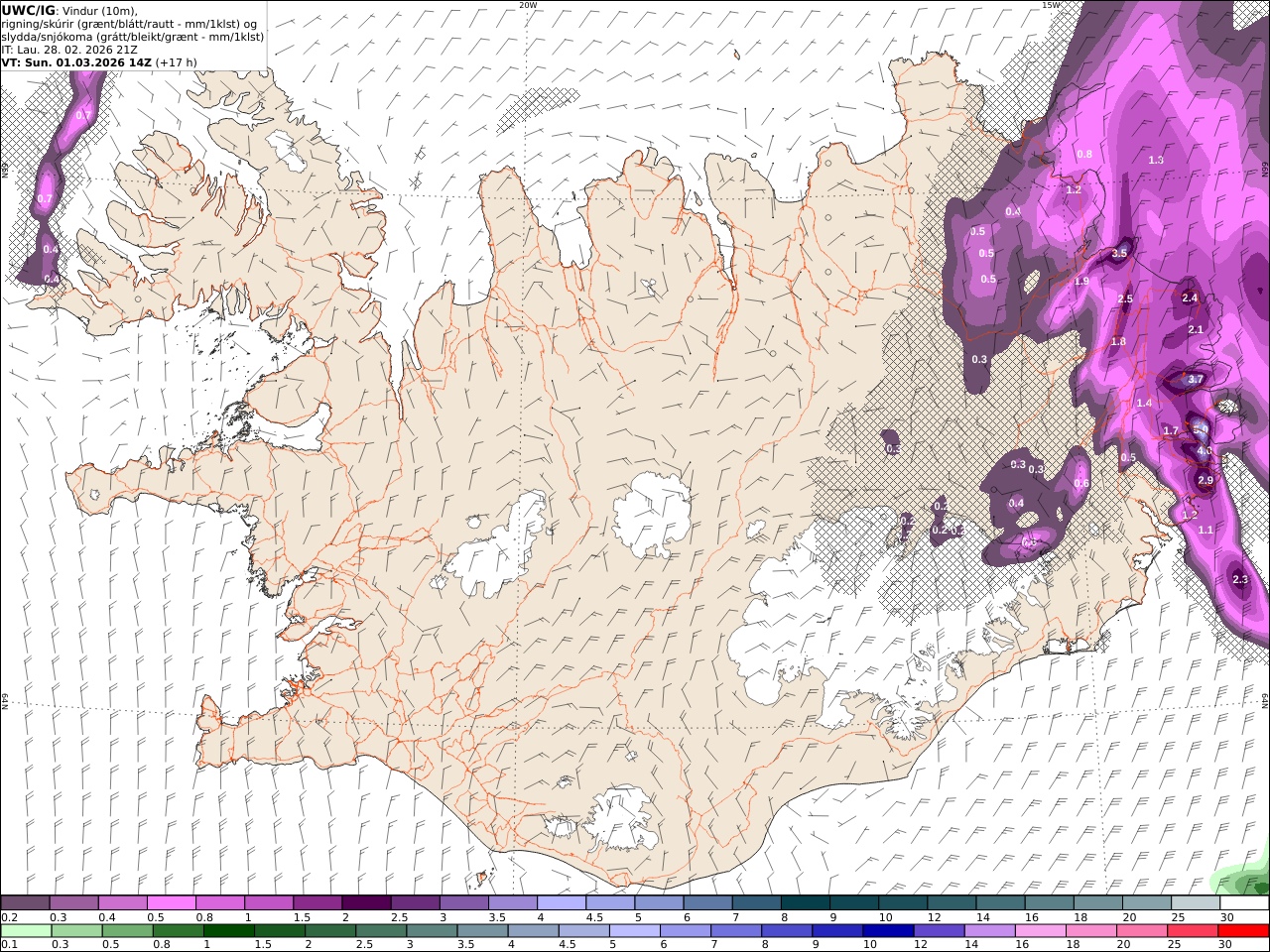Click the '15W' longitude label on the top edge

click(x=1050, y=5)
